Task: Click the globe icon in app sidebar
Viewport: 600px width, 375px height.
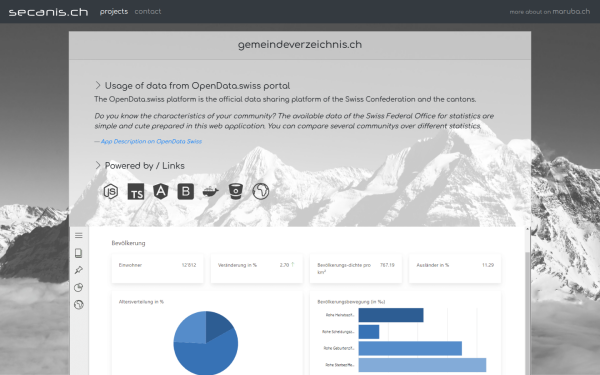Action: [x=78, y=305]
